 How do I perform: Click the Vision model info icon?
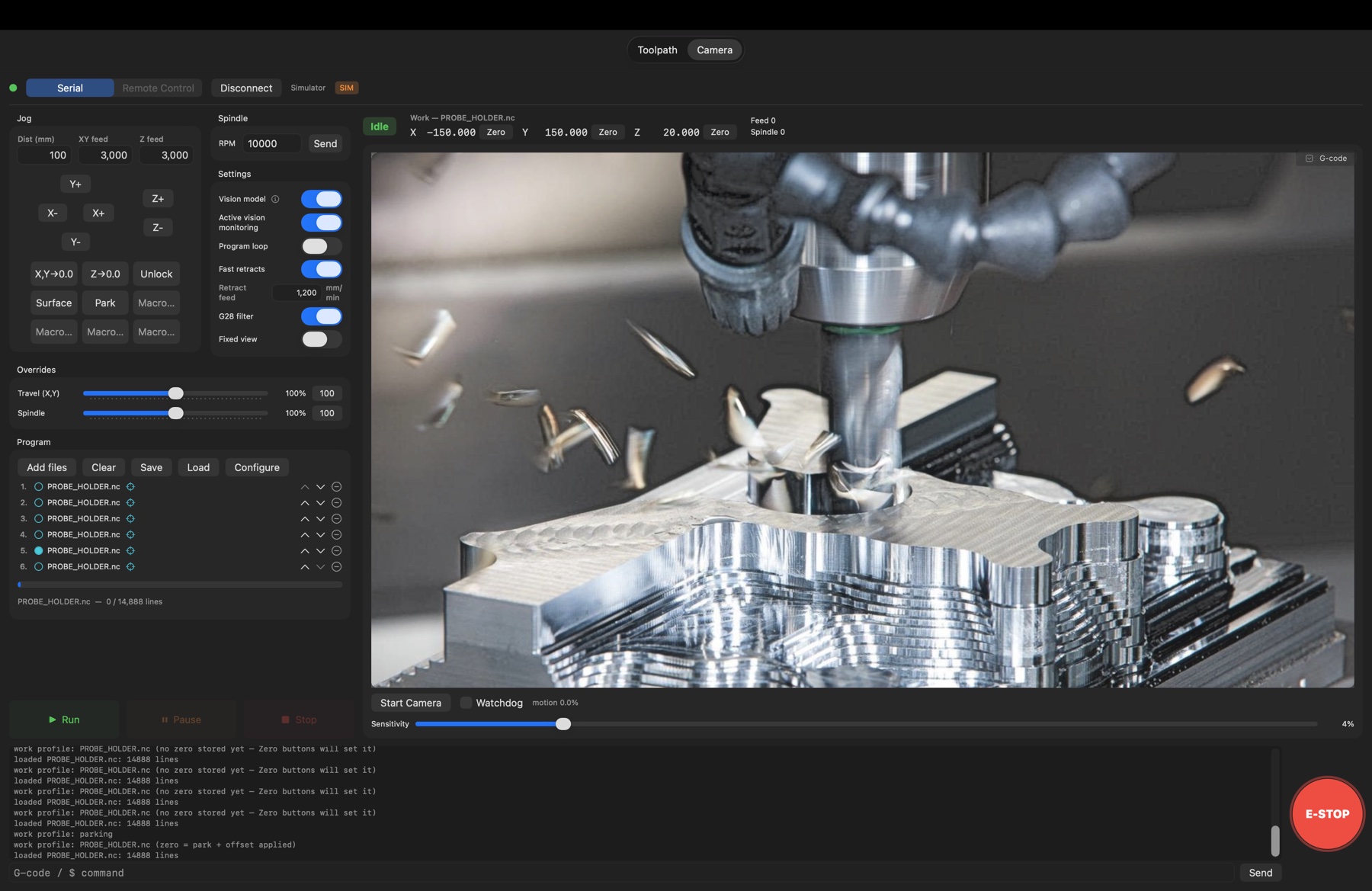pyautogui.click(x=275, y=199)
